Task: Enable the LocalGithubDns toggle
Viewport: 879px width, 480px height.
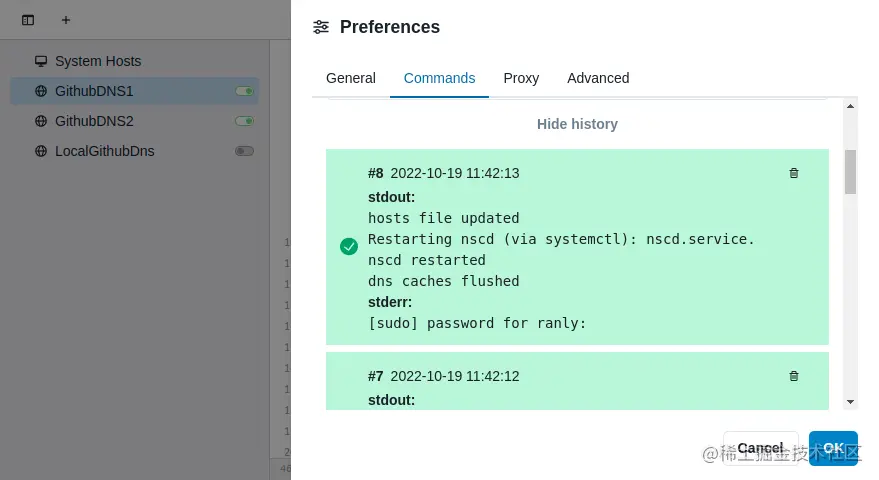Action: coord(244,151)
